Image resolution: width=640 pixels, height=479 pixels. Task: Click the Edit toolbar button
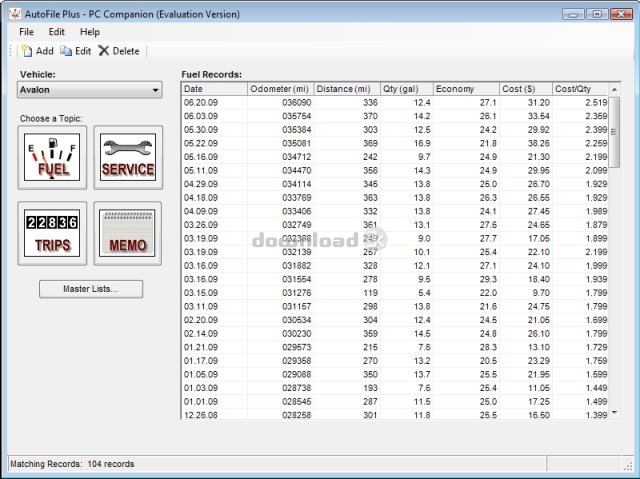[x=76, y=51]
